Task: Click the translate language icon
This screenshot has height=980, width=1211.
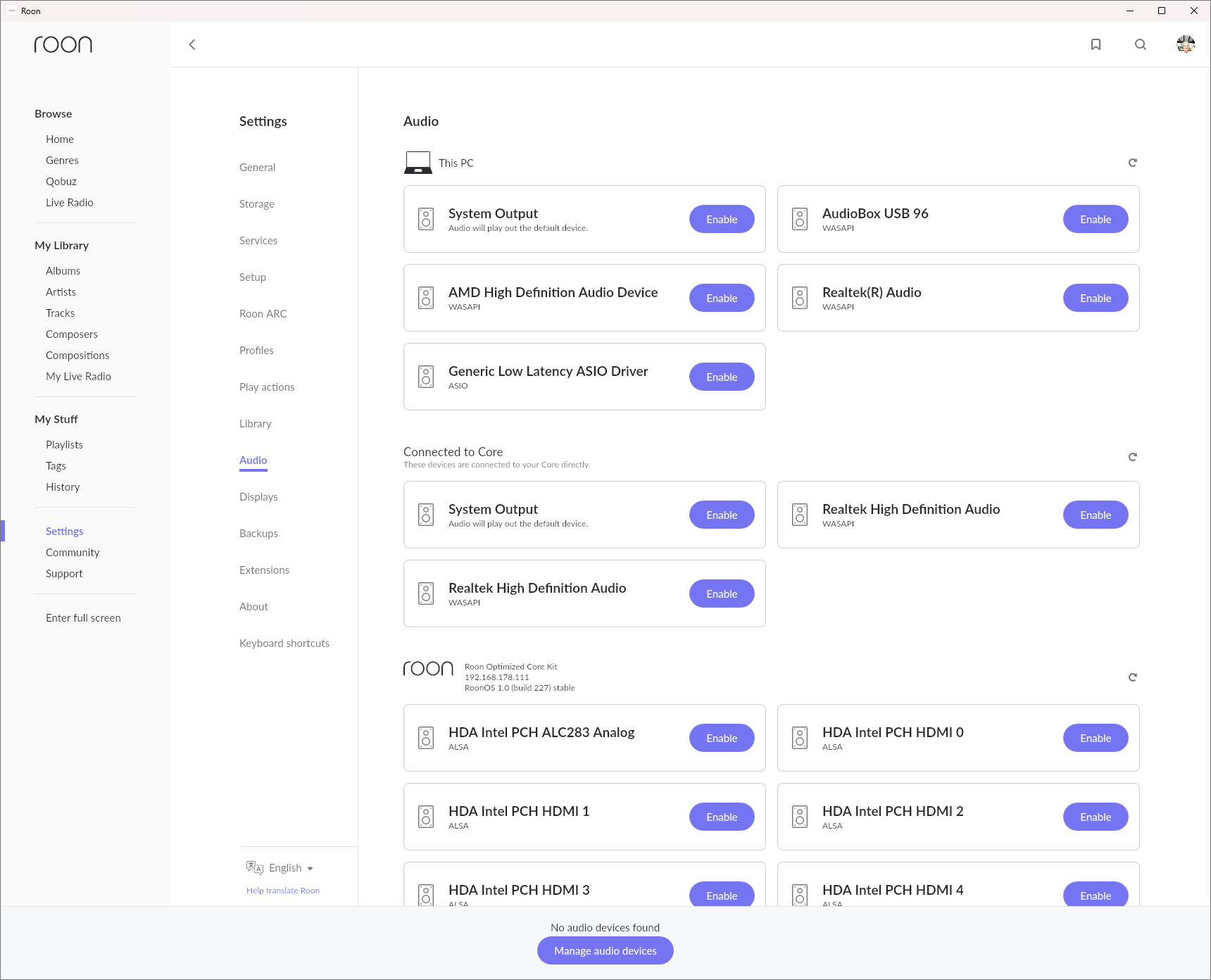Action: [254, 867]
